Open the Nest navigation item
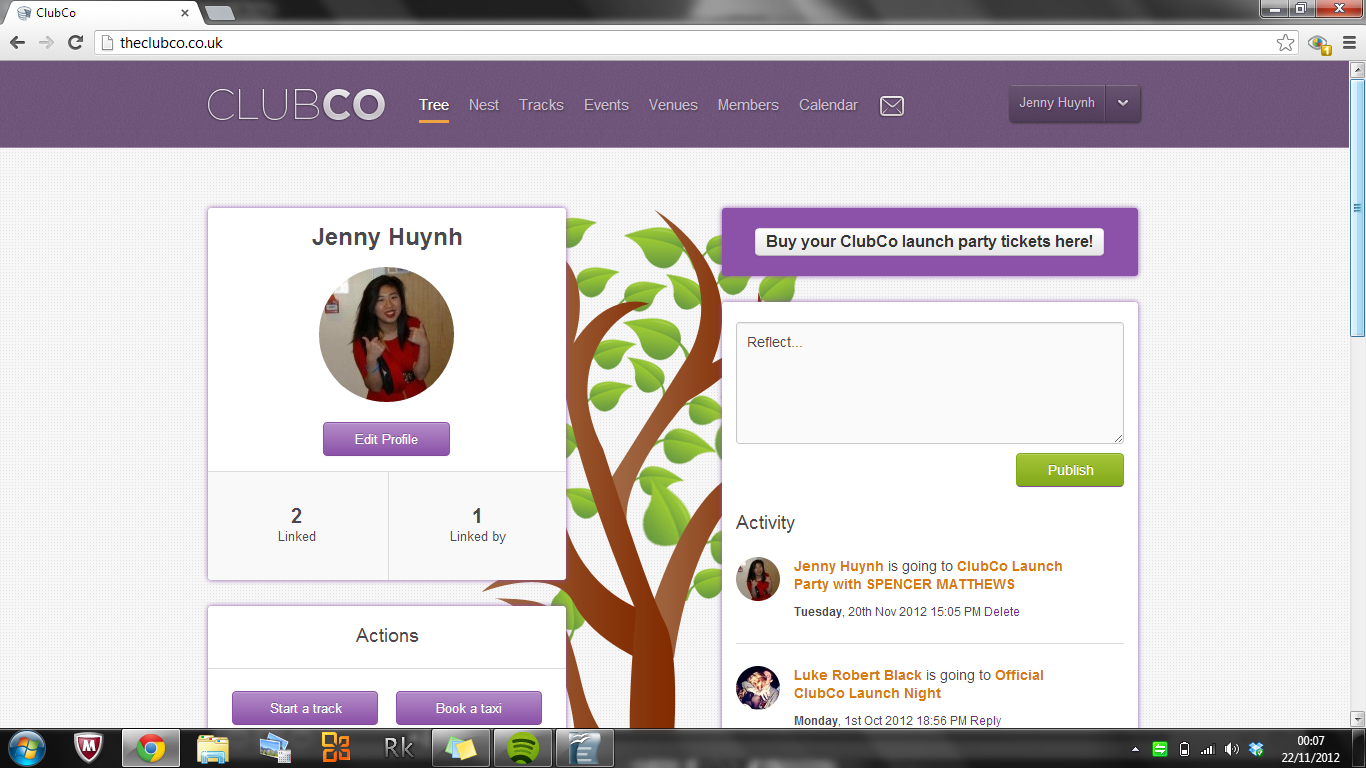 (484, 105)
